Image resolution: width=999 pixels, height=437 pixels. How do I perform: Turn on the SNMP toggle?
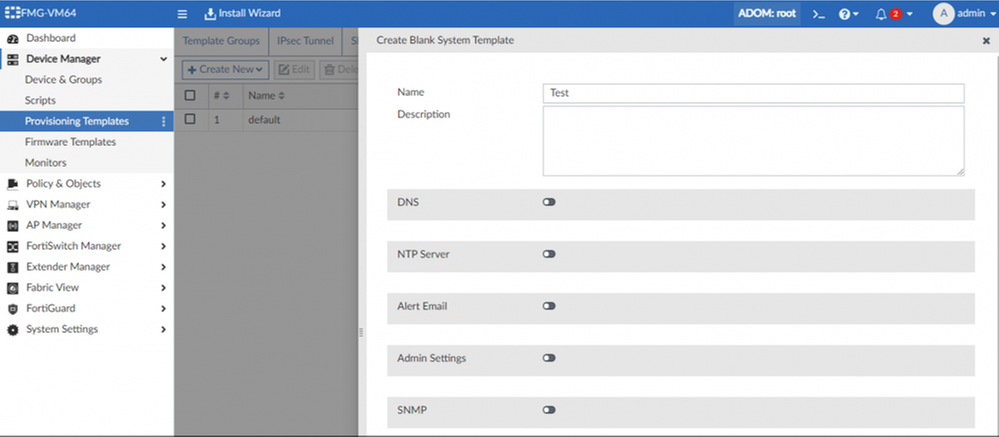pos(549,409)
